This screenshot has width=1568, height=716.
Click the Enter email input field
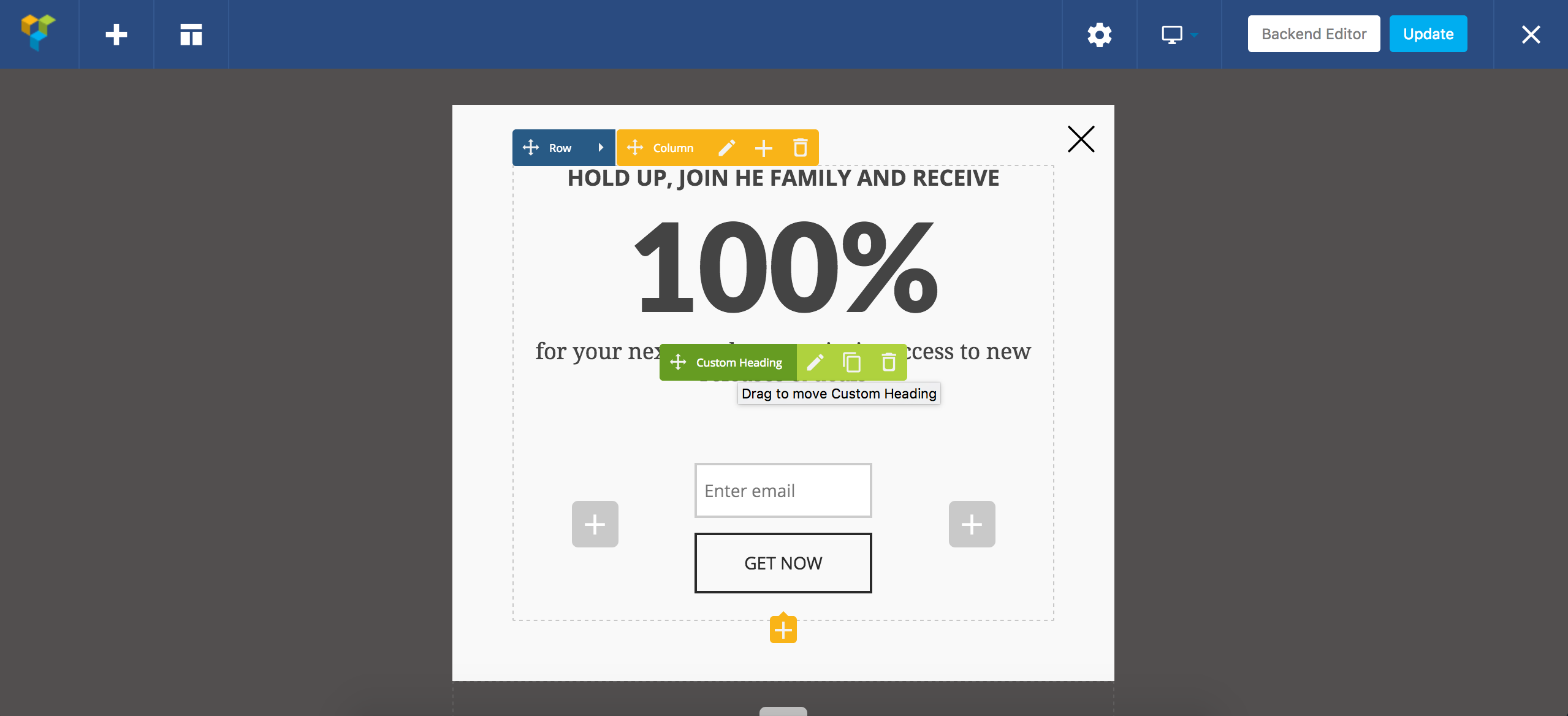point(783,490)
